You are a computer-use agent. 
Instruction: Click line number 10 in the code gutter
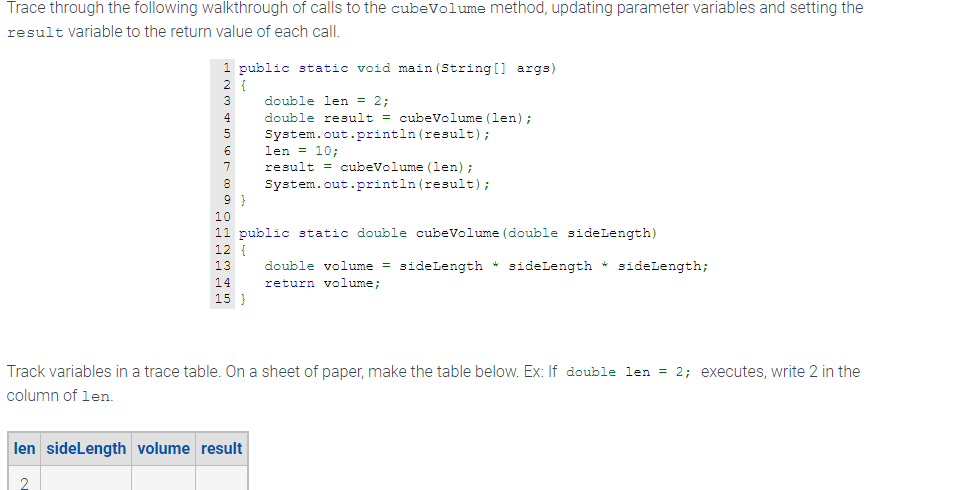[x=223, y=216]
